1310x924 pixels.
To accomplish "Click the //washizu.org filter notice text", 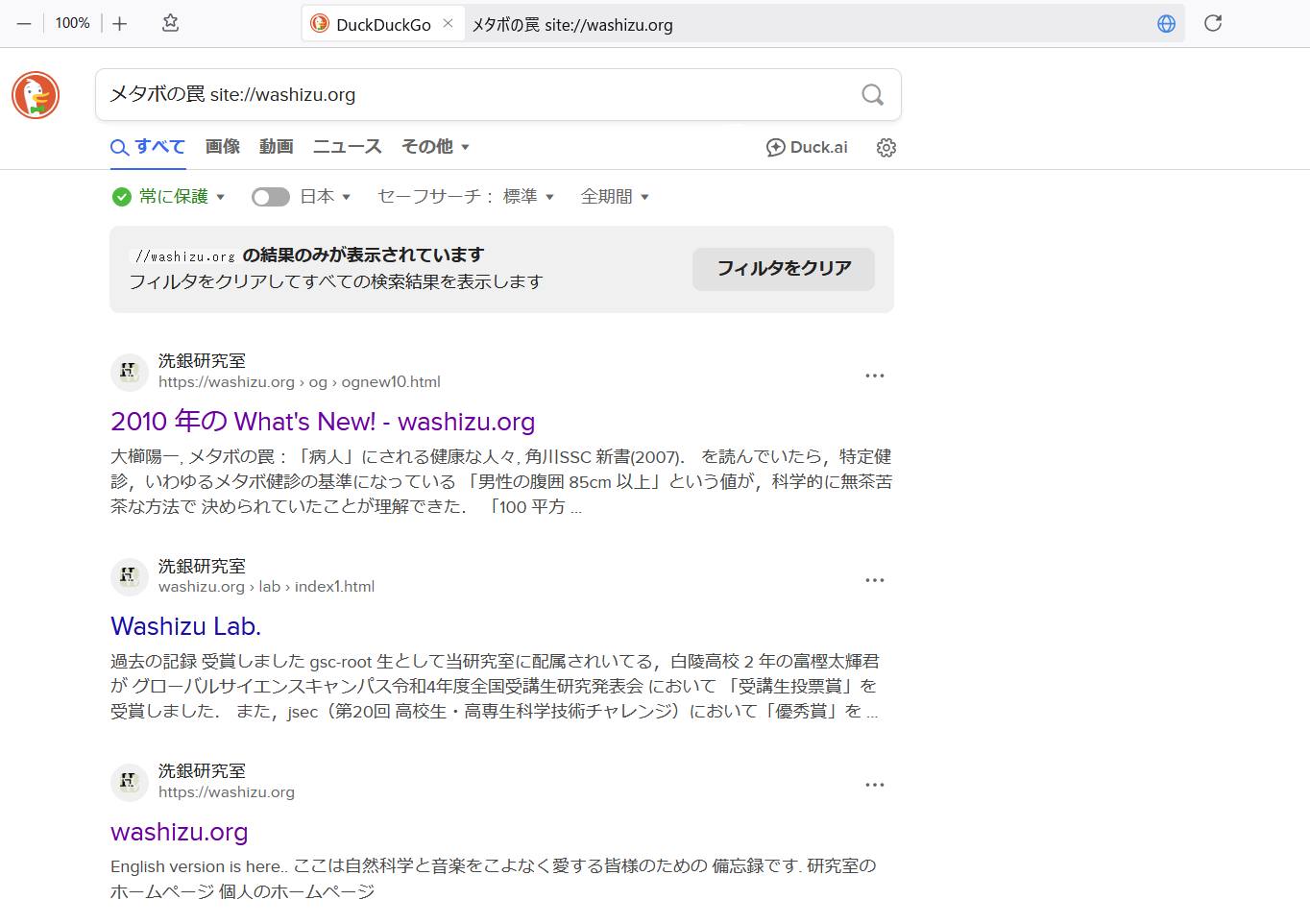I will [x=307, y=255].
